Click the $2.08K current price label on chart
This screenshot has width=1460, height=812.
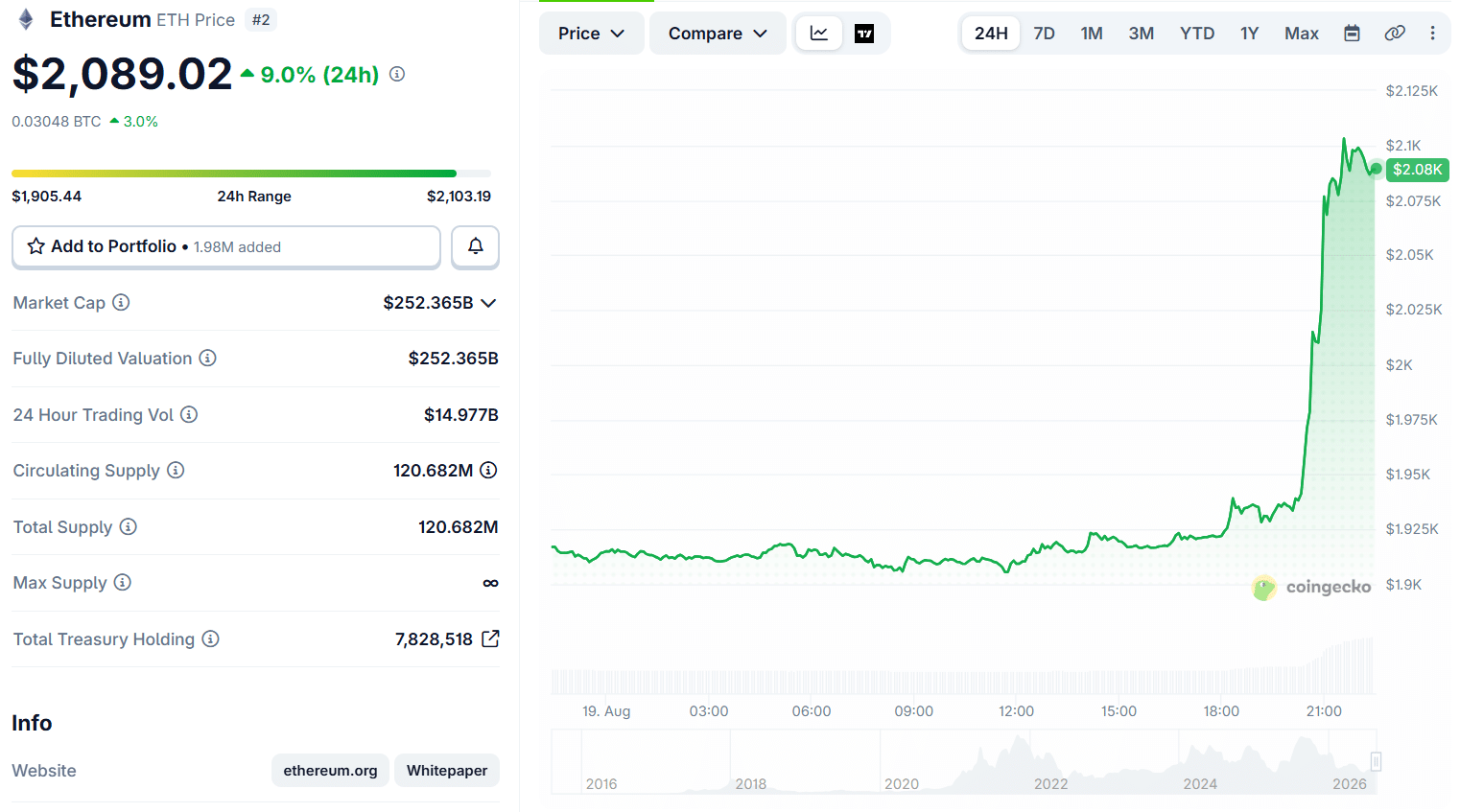pos(1417,170)
